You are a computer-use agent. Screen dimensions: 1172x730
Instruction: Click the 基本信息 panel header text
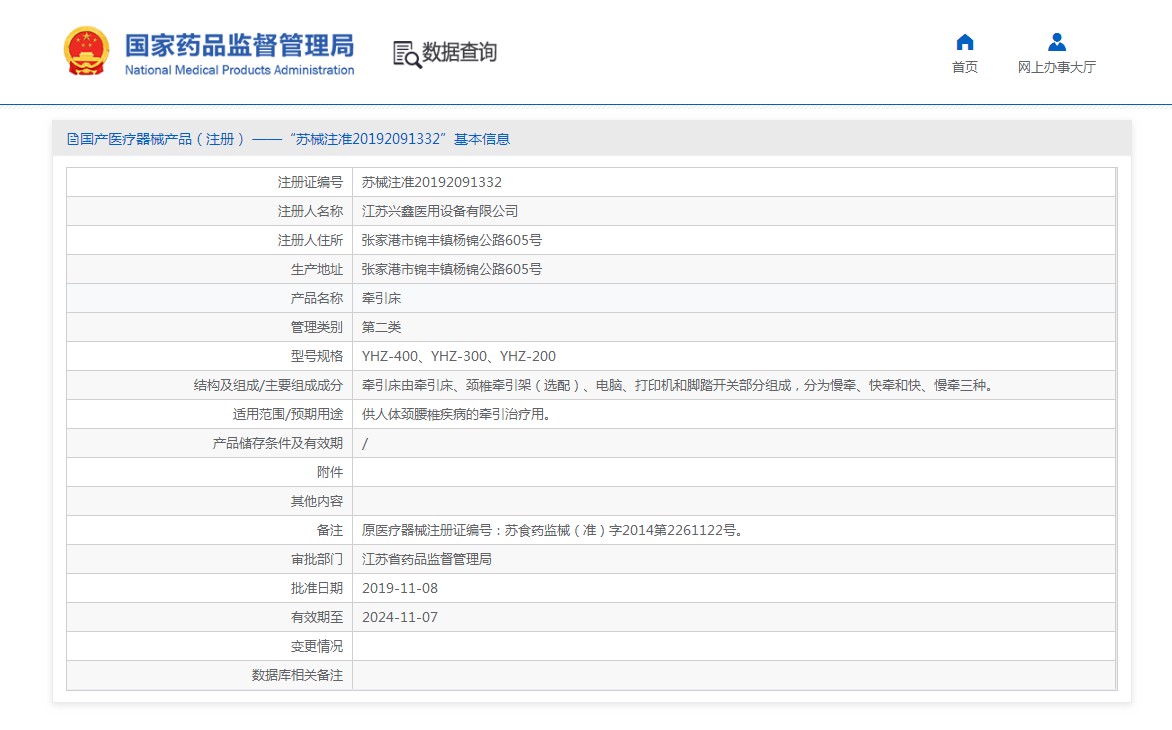(481, 139)
